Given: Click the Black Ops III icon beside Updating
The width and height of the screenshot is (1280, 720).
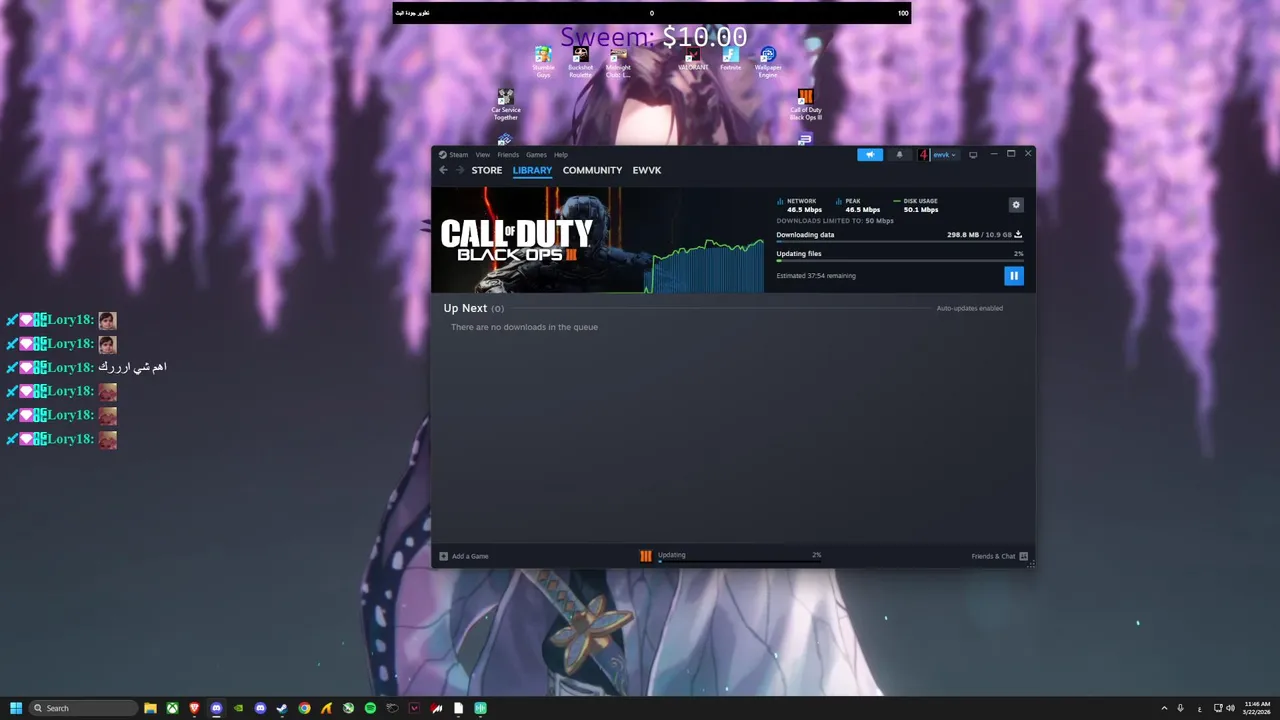Looking at the screenshot, I should pyautogui.click(x=646, y=556).
